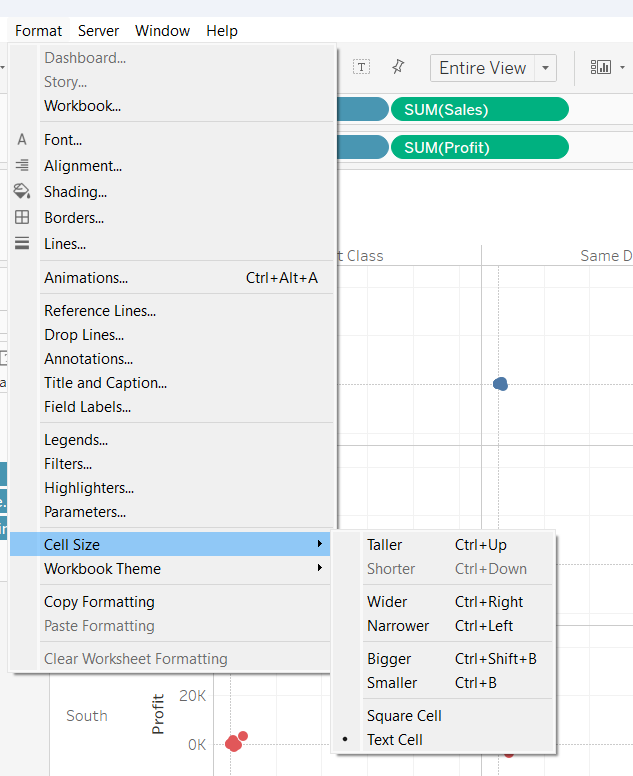Click the SUM(Sales) green pill
The image size is (633, 776).
pyautogui.click(x=480, y=109)
